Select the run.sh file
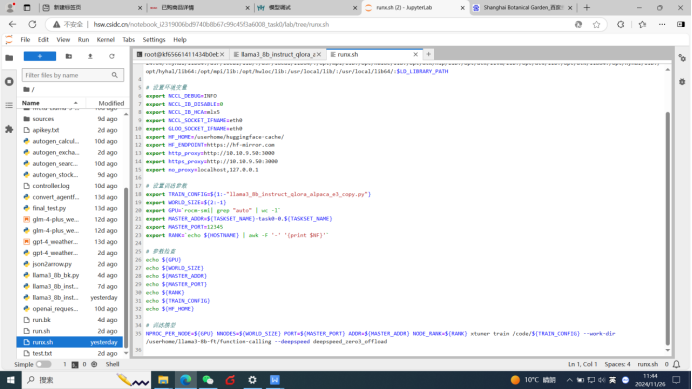Screen dimensions: 692x389 click(70, 331)
